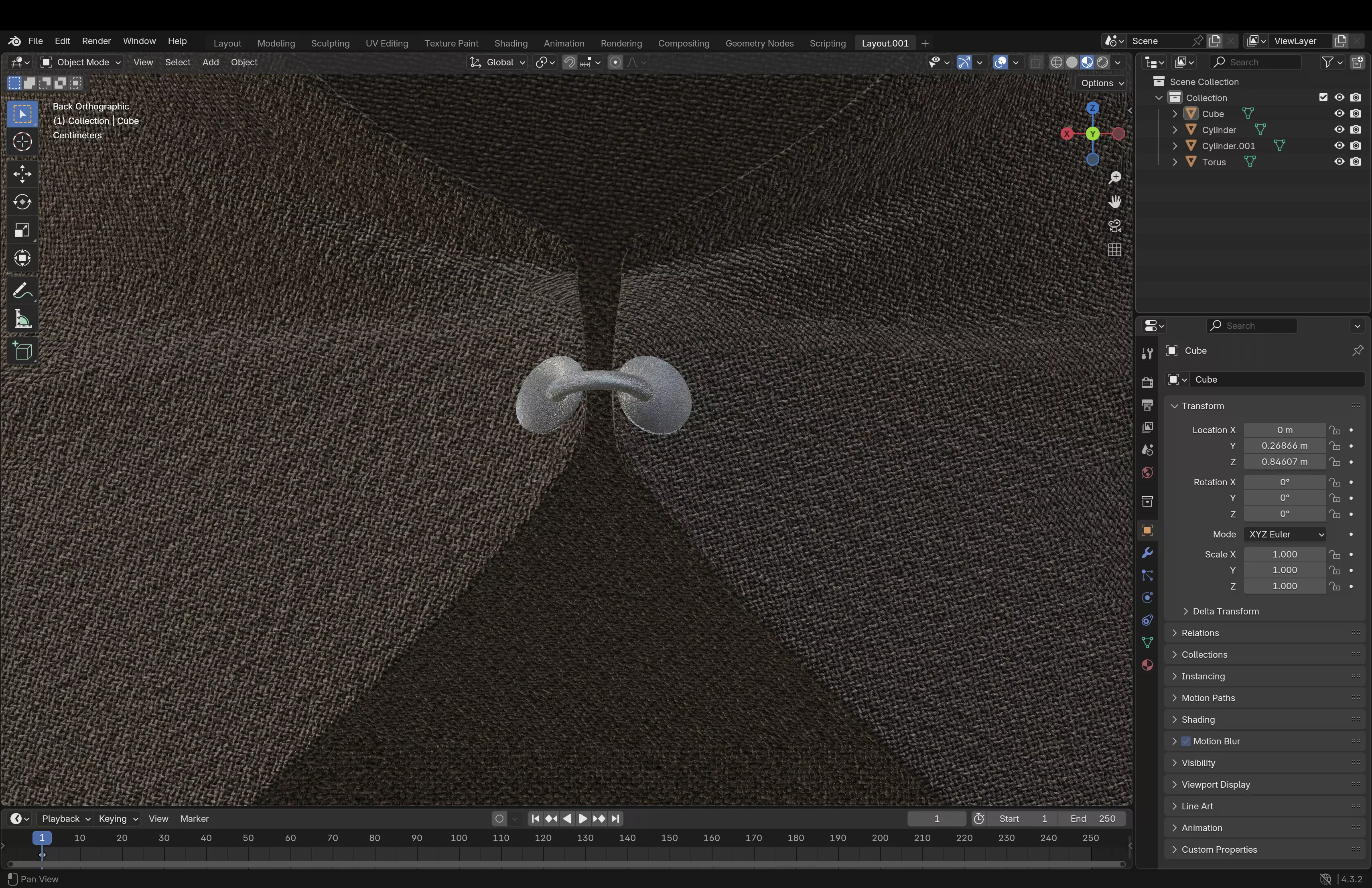Select the 3D Cursor tool
This screenshot has width=1372, height=888.
pos(22,142)
